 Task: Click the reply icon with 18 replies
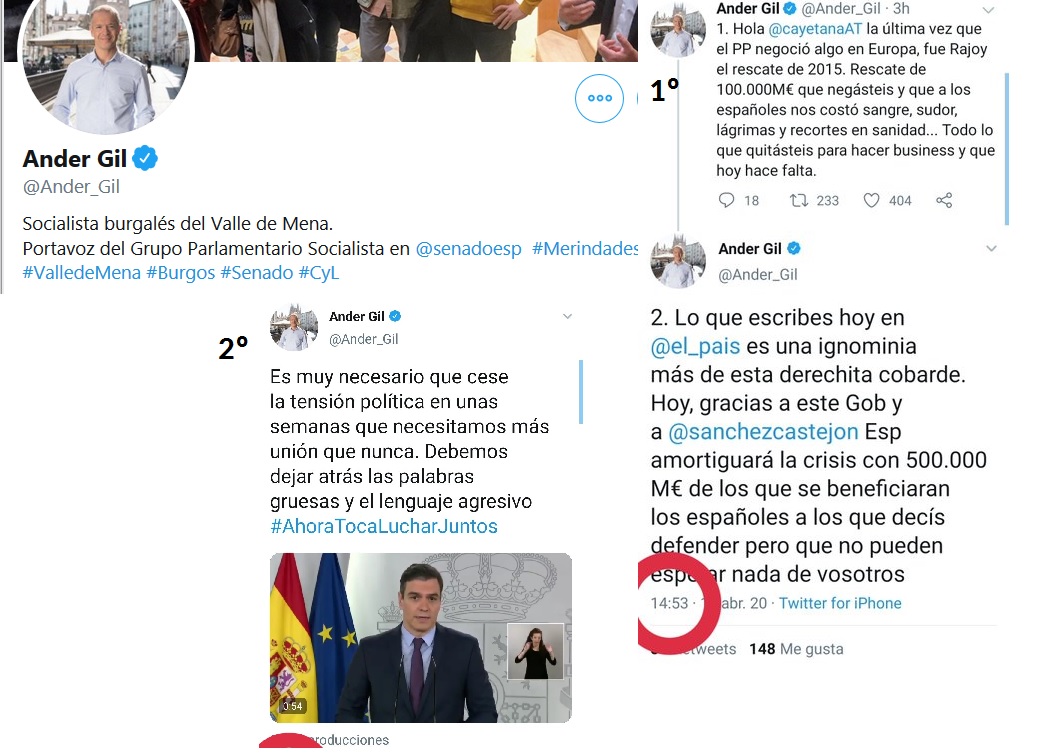pyautogui.click(x=727, y=200)
